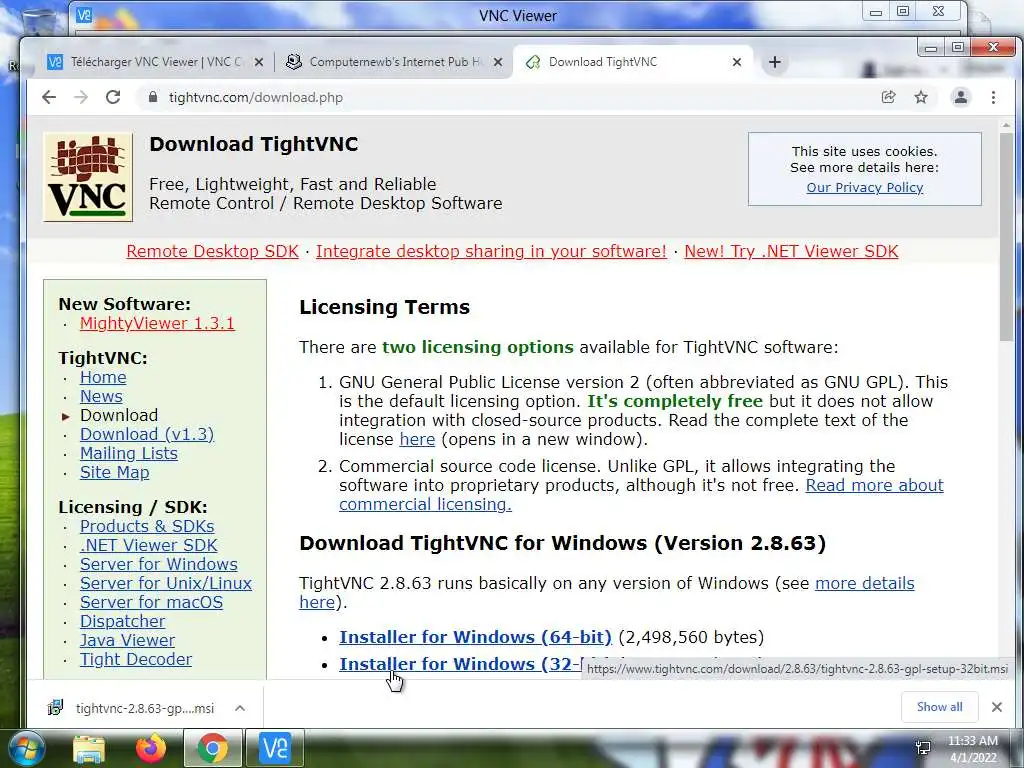Expand options chevron for downloaded msi
Screen dimensions: 1024x768
point(240,708)
